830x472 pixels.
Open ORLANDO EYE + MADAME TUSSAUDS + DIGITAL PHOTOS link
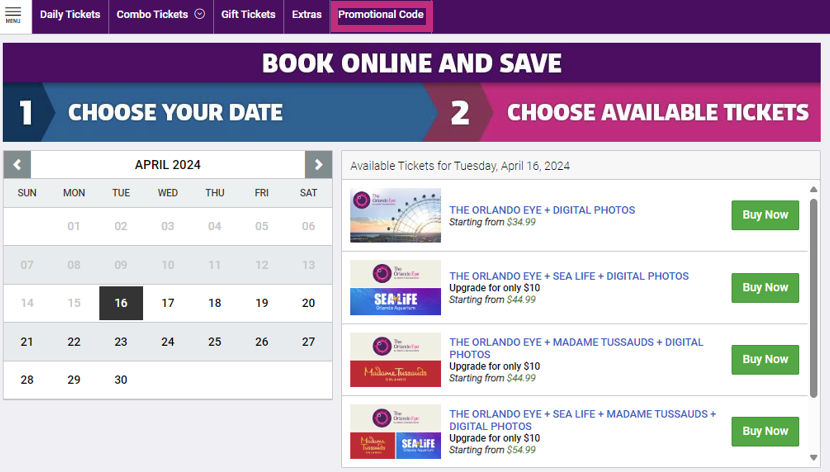(x=576, y=348)
